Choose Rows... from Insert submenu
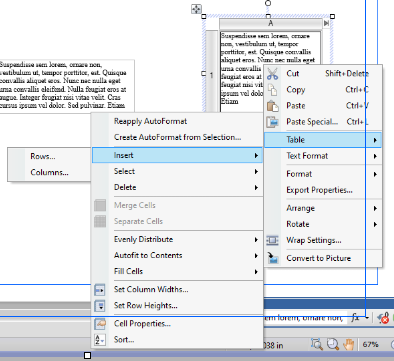This screenshot has height=361, width=394. pos(49,156)
